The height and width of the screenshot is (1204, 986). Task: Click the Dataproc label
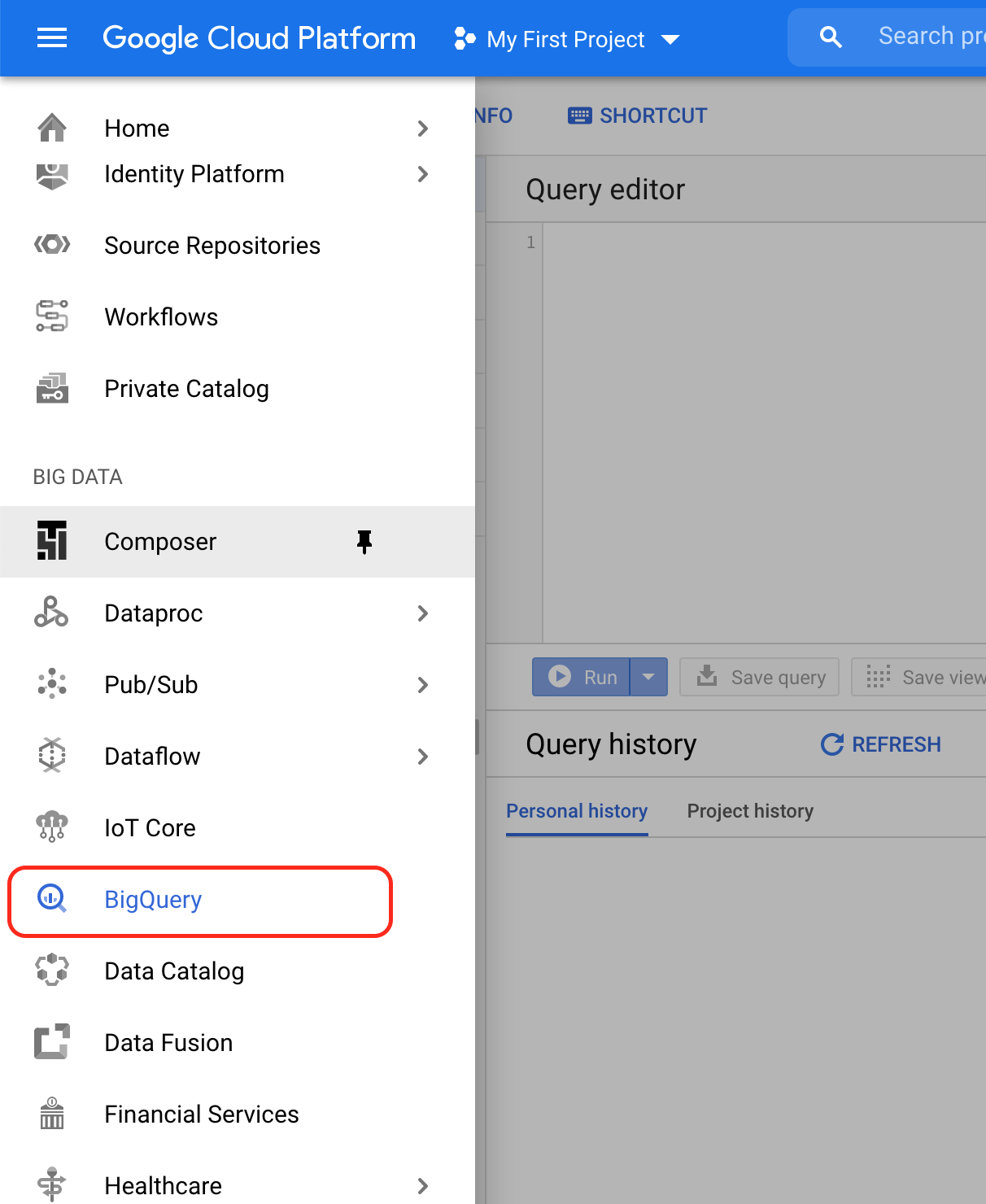pyautogui.click(x=154, y=613)
